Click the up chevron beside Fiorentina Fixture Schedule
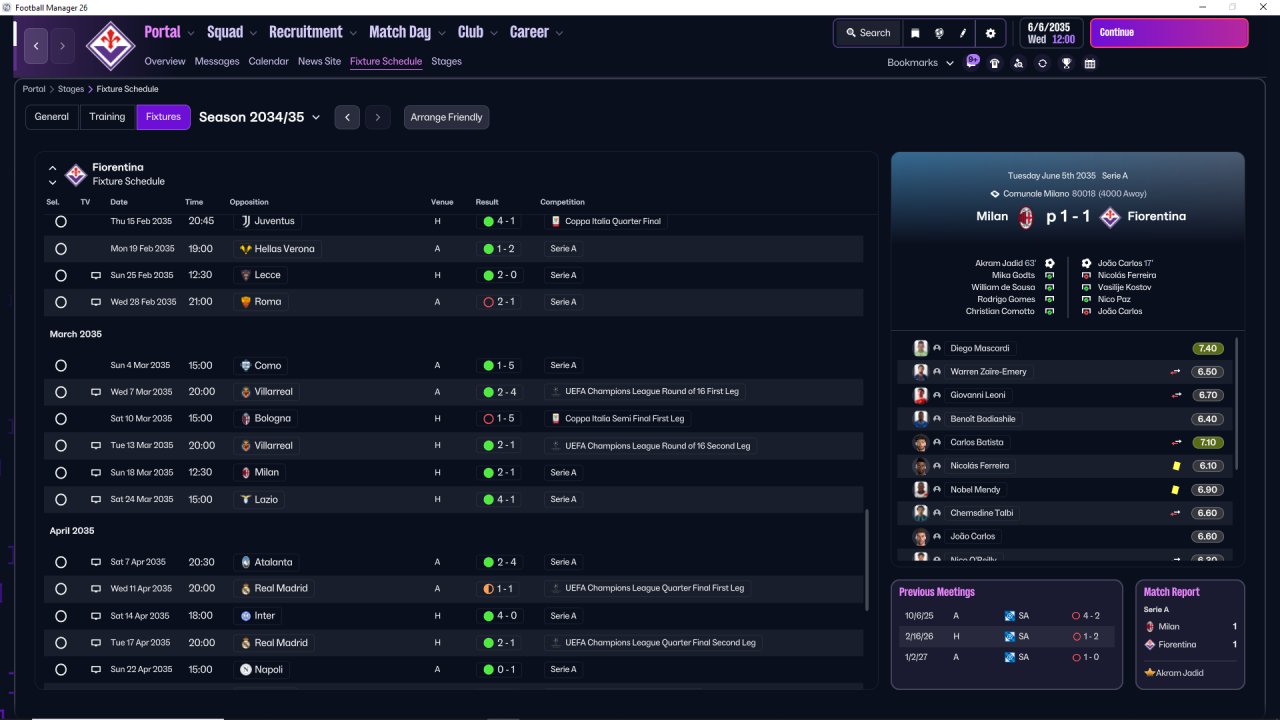 click(53, 168)
